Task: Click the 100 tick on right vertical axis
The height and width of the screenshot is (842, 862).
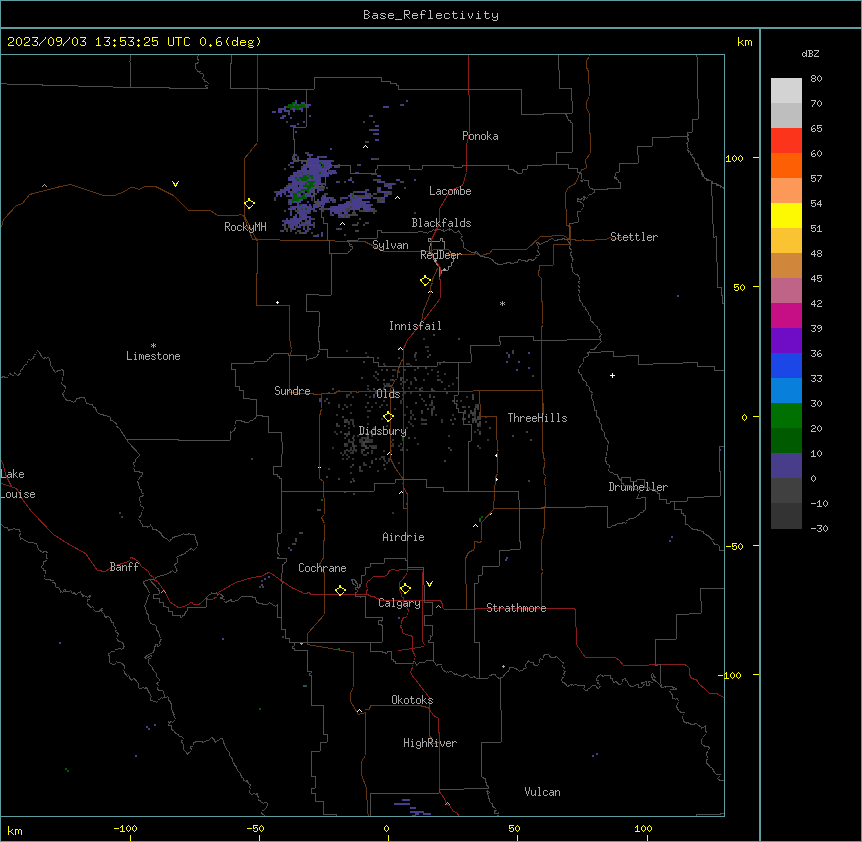Action: [734, 158]
